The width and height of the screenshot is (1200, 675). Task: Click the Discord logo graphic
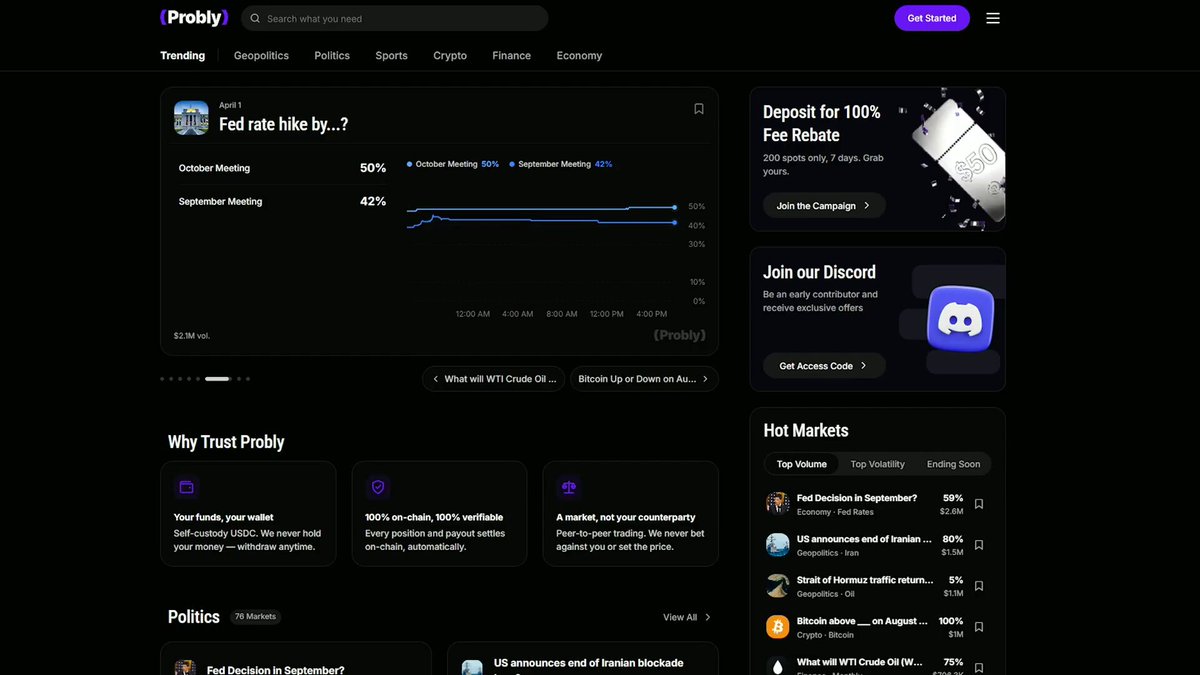coord(960,319)
